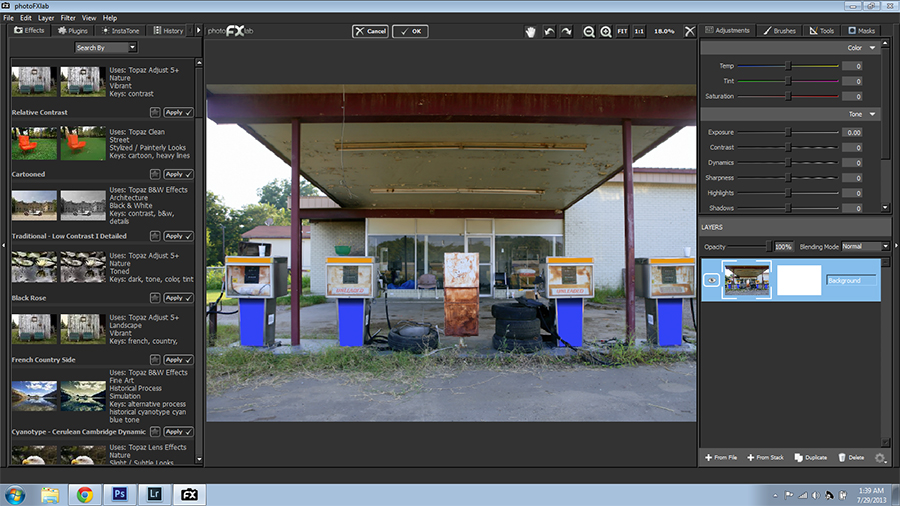The image size is (900, 506).
Task: Open the layers panel gear settings
Action: point(879,457)
